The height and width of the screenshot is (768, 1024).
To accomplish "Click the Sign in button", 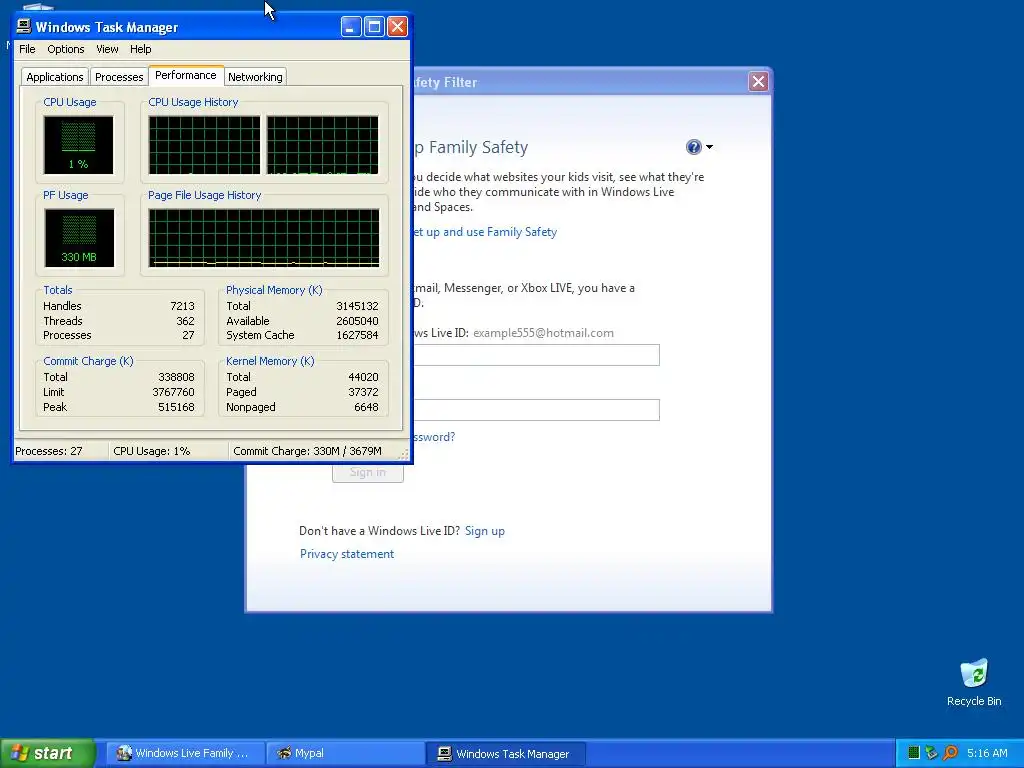I will 368,472.
